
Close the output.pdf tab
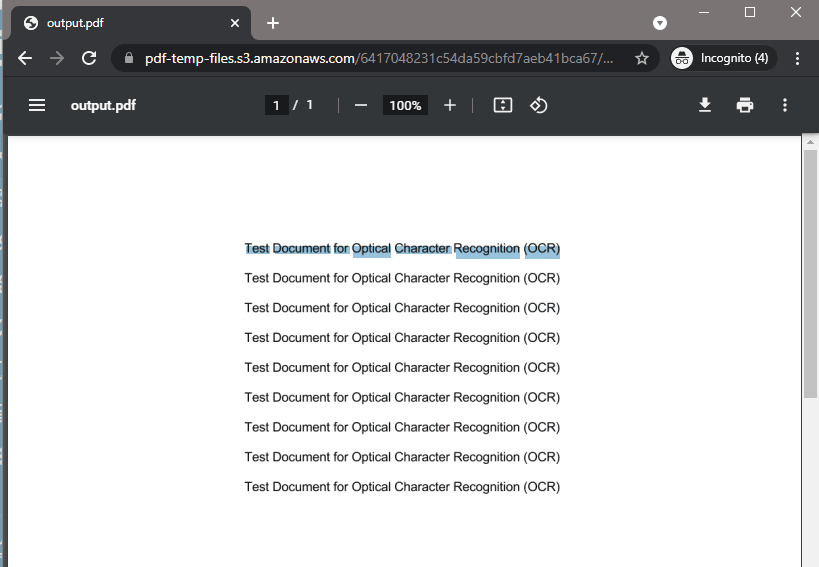coord(235,23)
